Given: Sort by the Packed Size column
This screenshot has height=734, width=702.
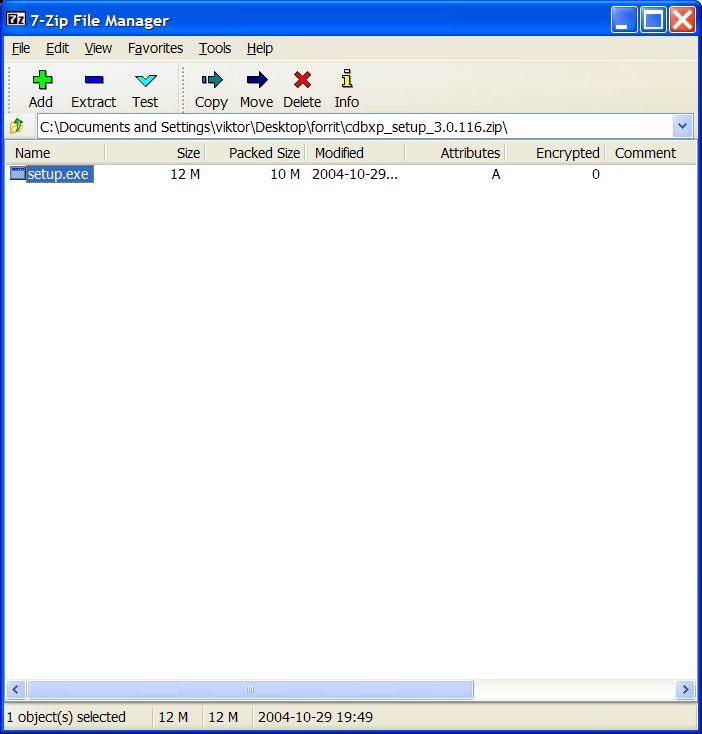Looking at the screenshot, I should pyautogui.click(x=255, y=153).
